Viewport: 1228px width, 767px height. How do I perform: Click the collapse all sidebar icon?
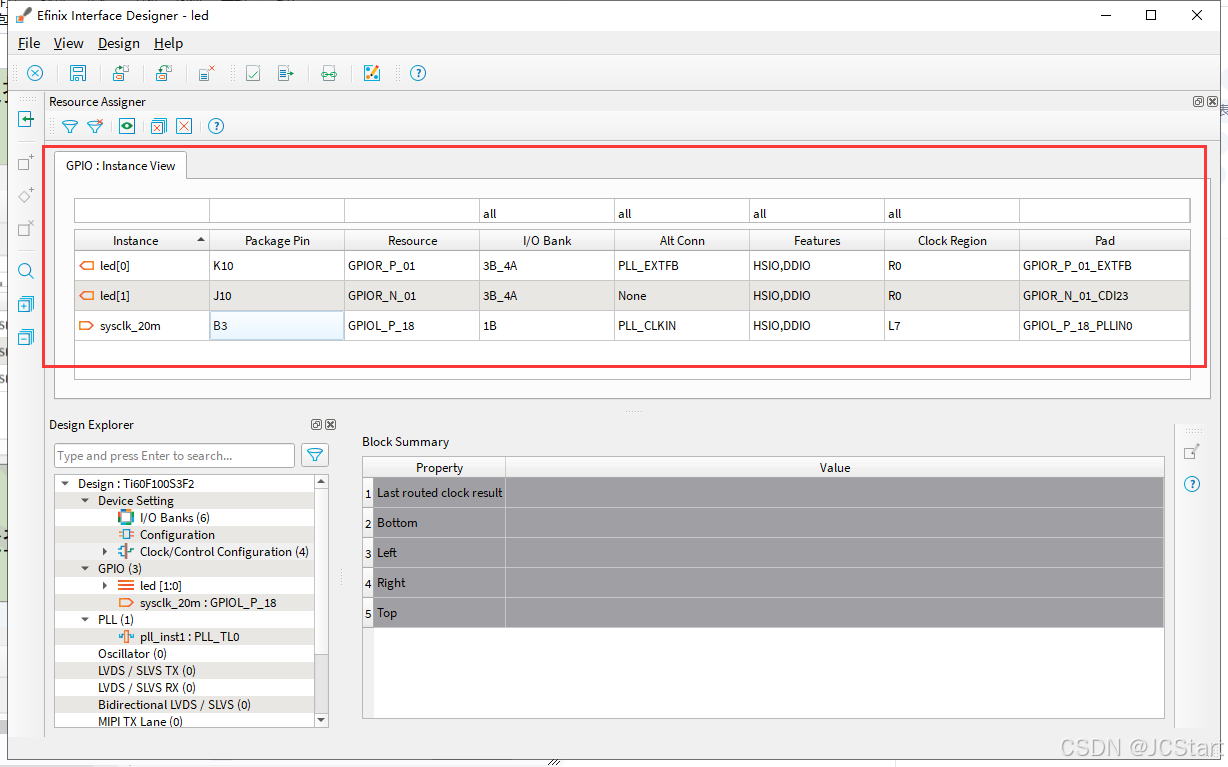point(26,337)
